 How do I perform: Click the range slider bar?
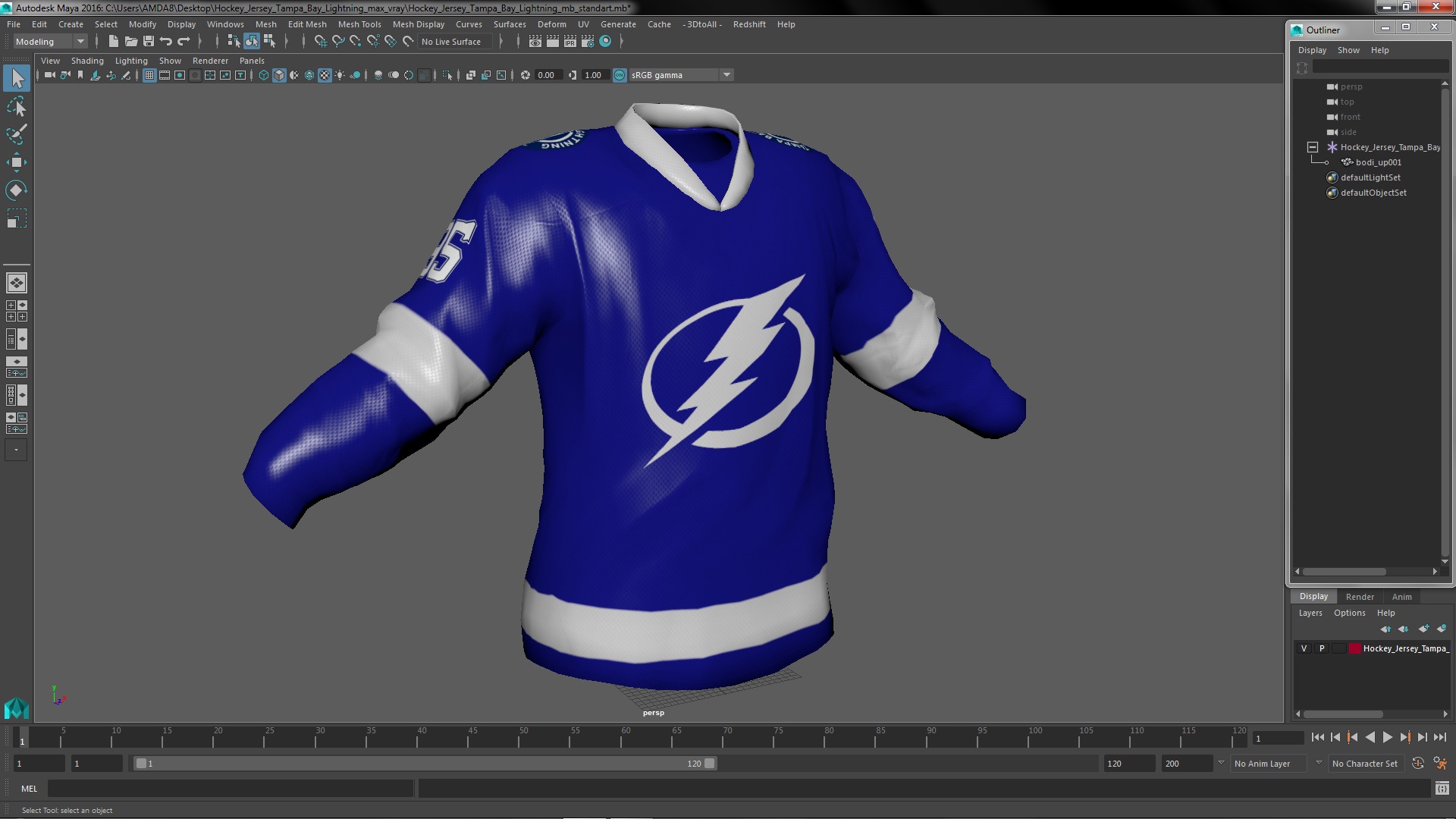pyautogui.click(x=425, y=764)
